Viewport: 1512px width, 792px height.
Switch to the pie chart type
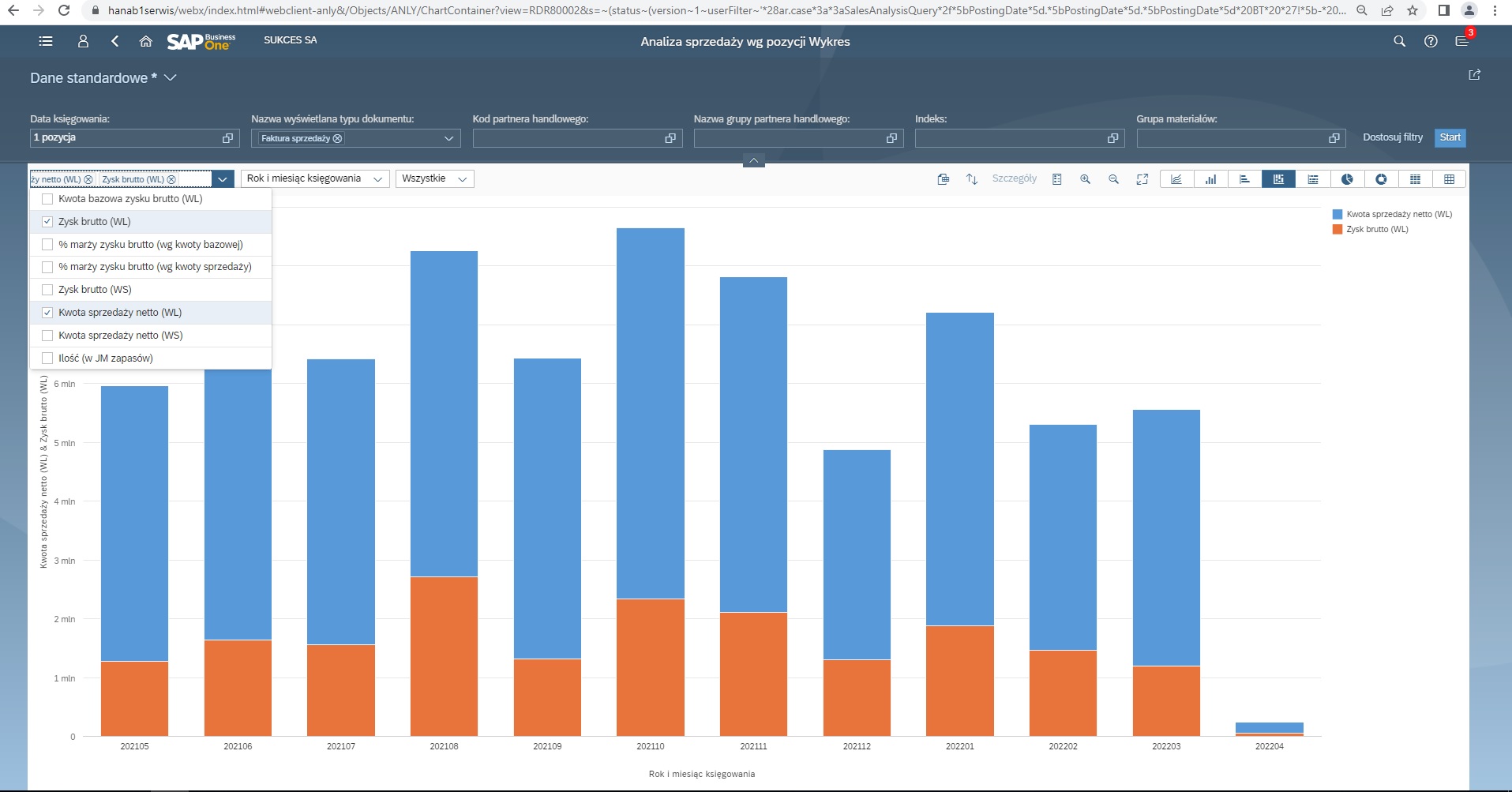[x=1347, y=179]
